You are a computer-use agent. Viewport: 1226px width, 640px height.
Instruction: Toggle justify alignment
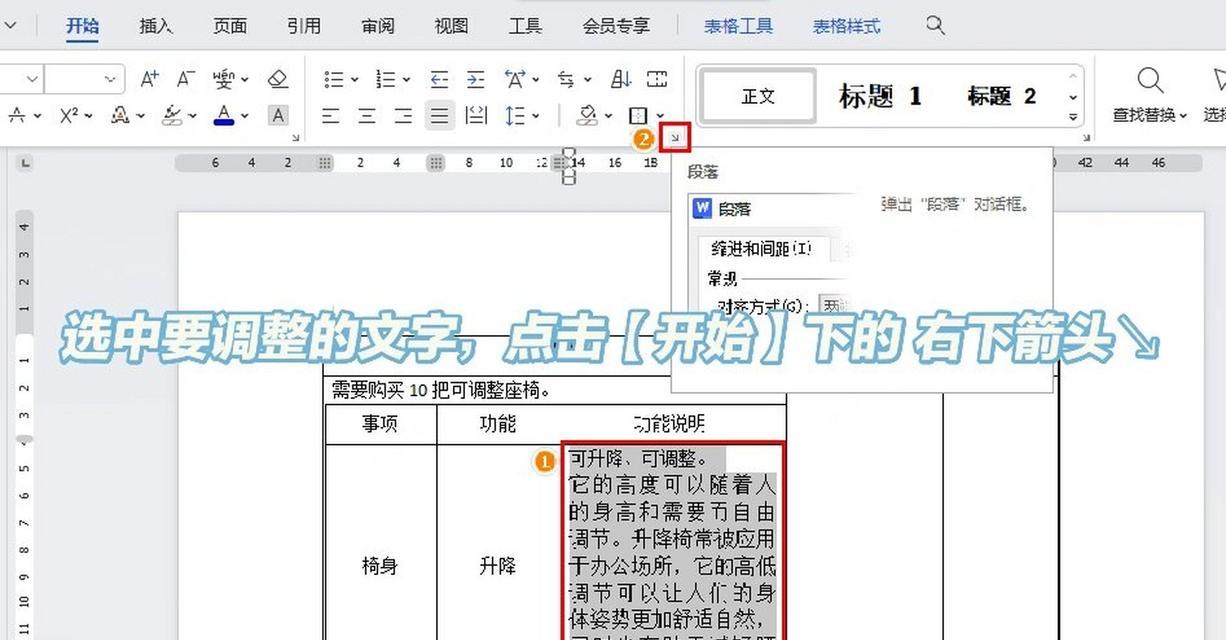[x=439, y=116]
